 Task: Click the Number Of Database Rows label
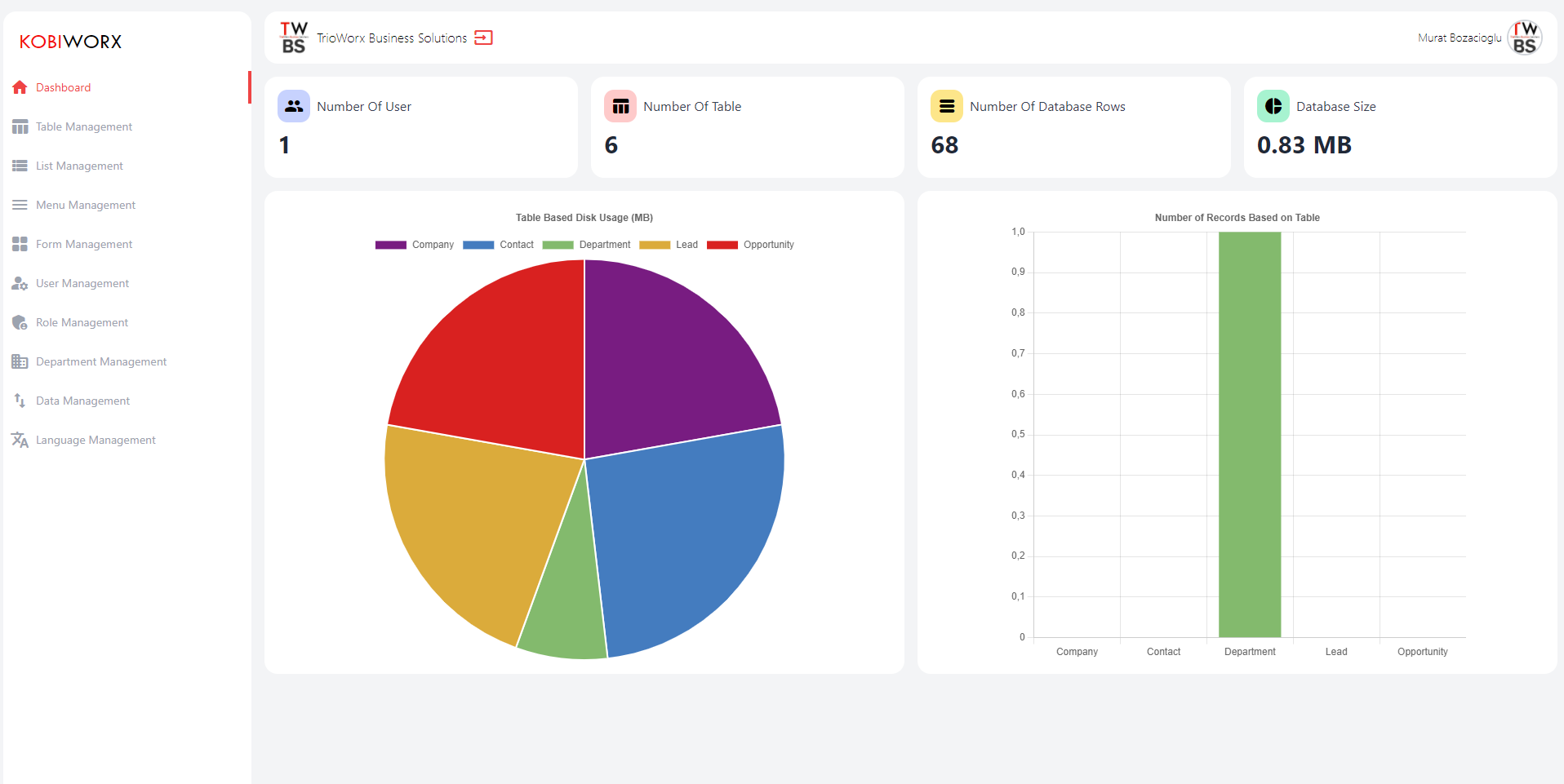(1047, 107)
